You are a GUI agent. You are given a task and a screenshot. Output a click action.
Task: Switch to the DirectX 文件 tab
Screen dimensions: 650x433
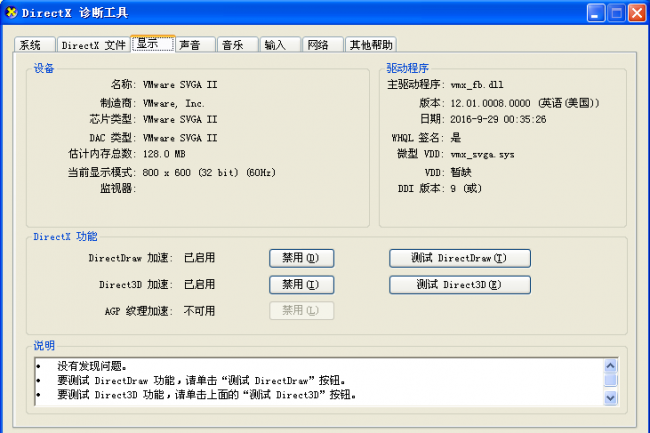tap(93, 45)
